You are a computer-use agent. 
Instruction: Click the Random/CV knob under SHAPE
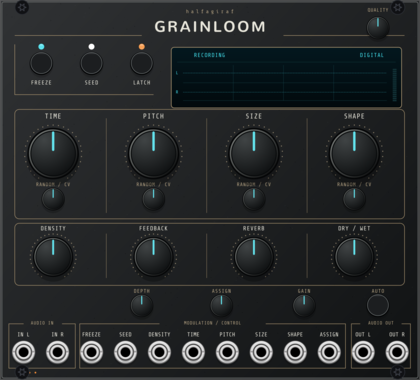(354, 199)
